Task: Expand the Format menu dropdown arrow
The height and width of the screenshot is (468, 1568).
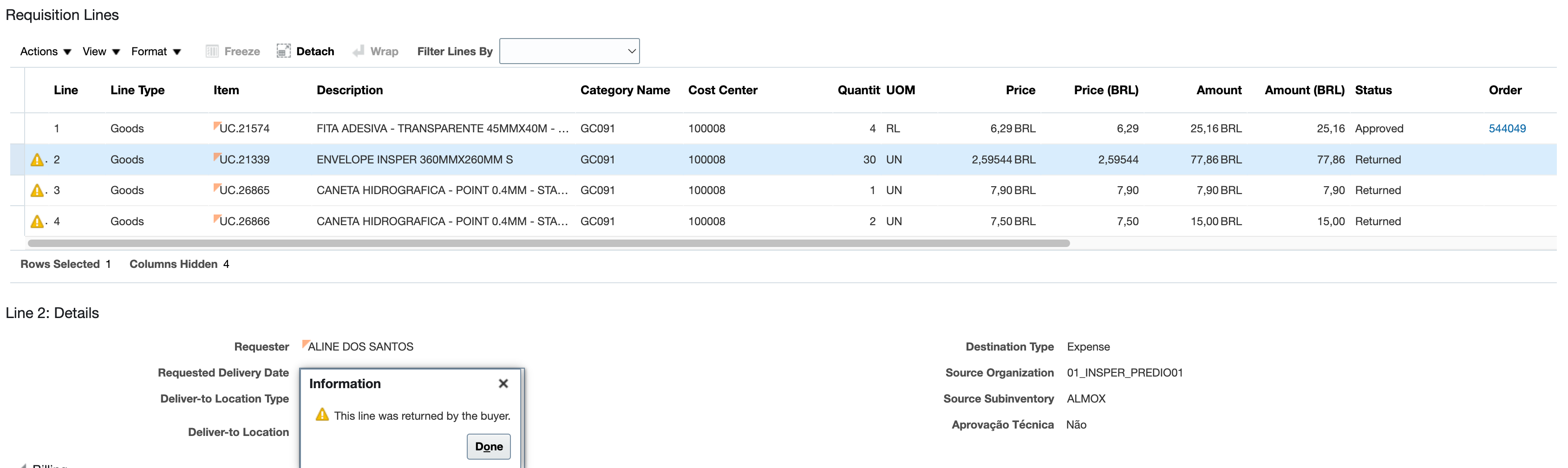Action: click(x=177, y=52)
